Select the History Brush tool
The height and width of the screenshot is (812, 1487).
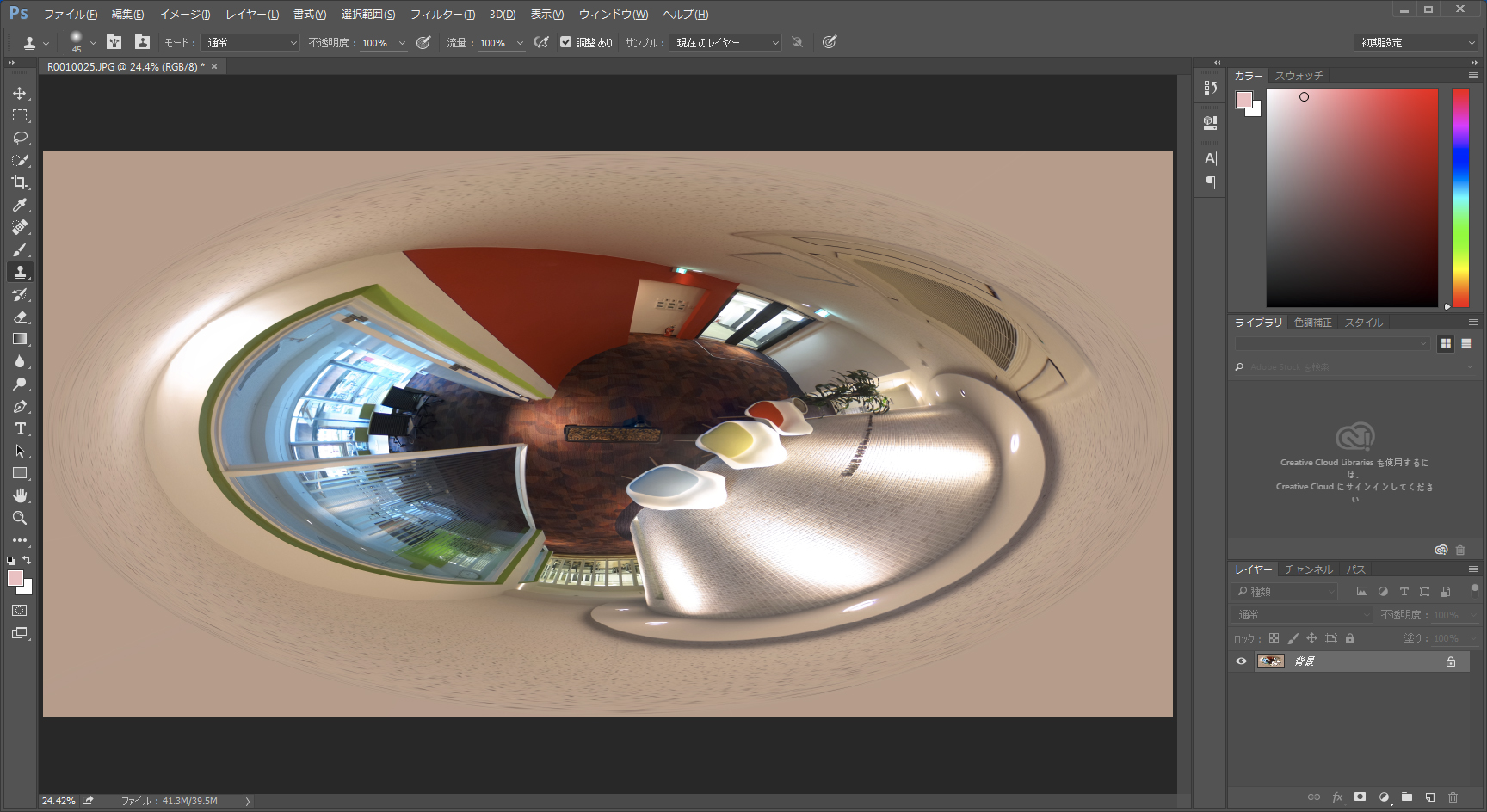click(x=20, y=294)
